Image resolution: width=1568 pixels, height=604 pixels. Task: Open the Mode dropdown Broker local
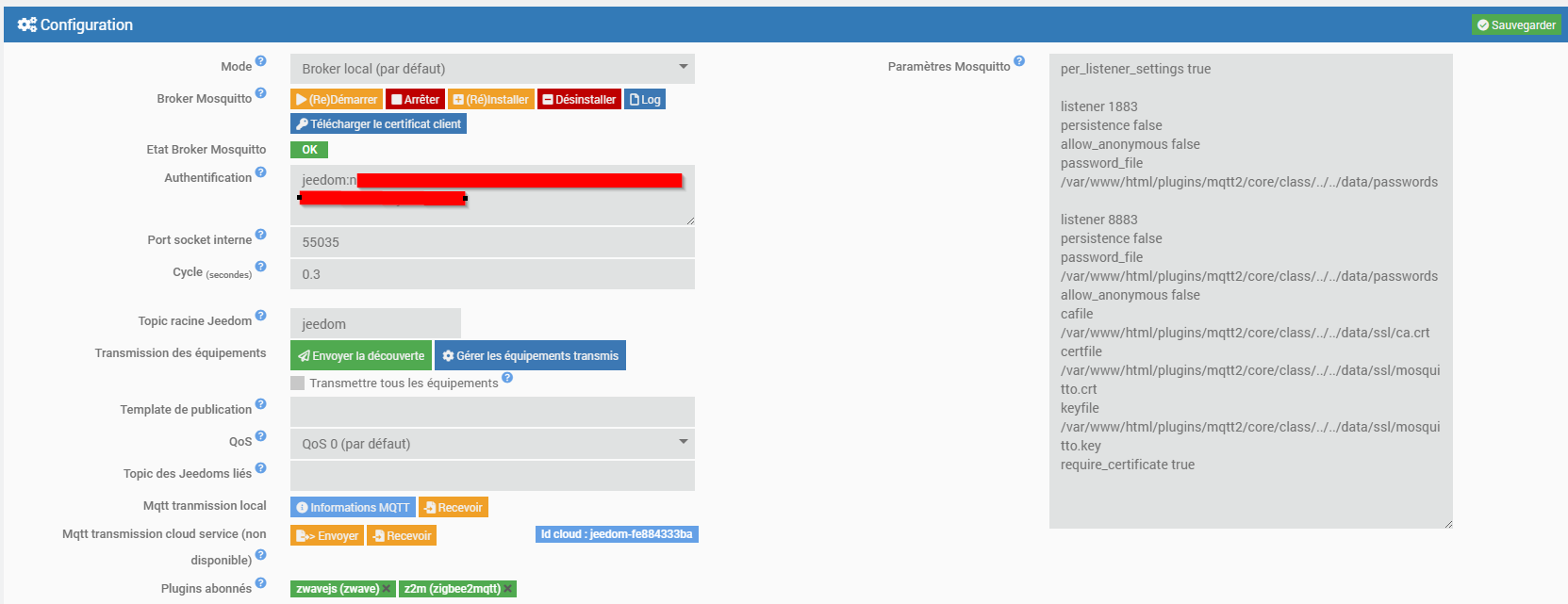point(492,69)
